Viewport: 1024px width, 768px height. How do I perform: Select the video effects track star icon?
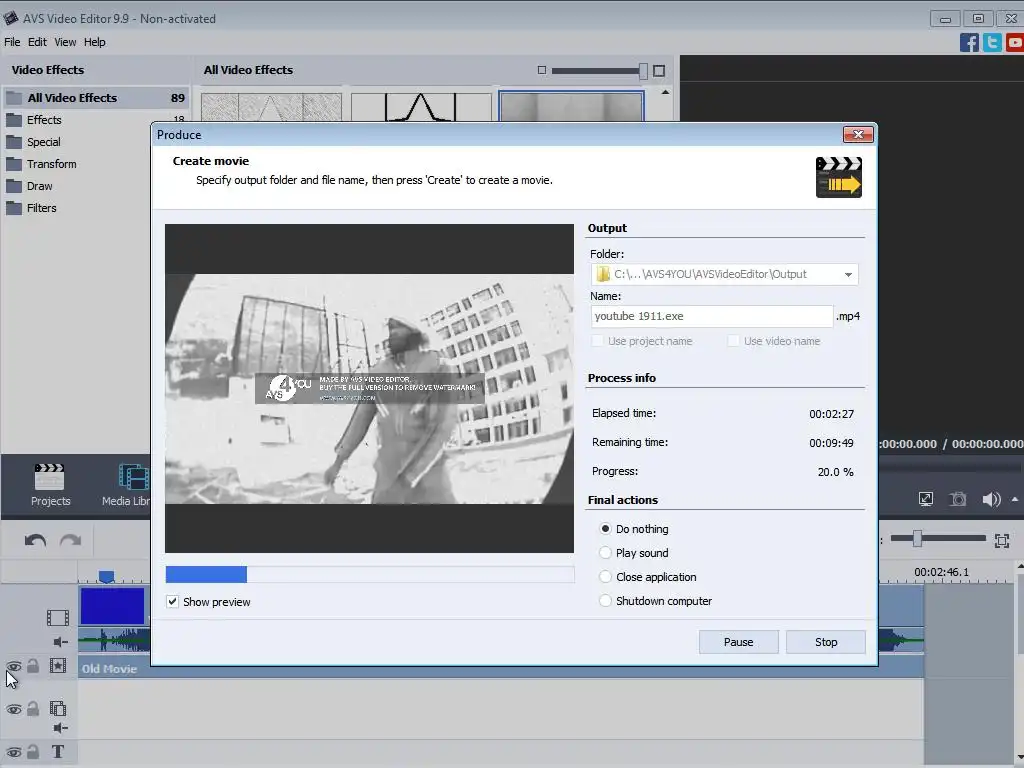tap(57, 665)
